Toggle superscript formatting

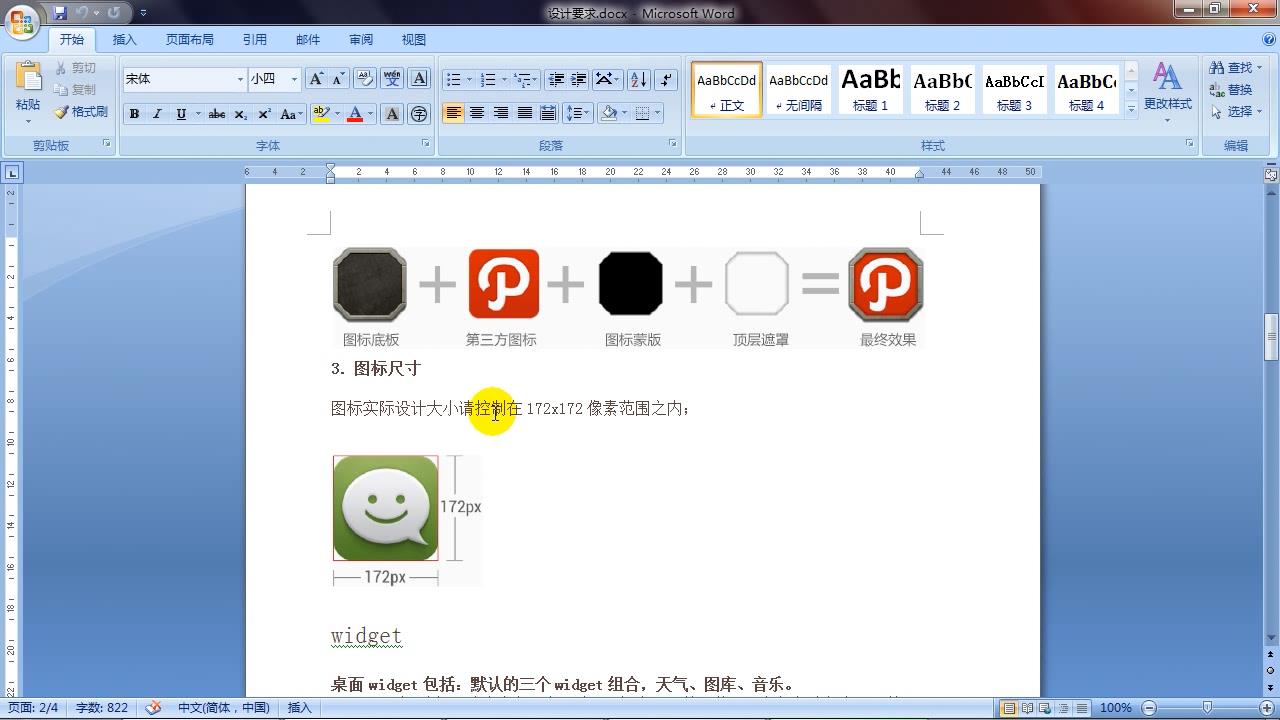265,114
